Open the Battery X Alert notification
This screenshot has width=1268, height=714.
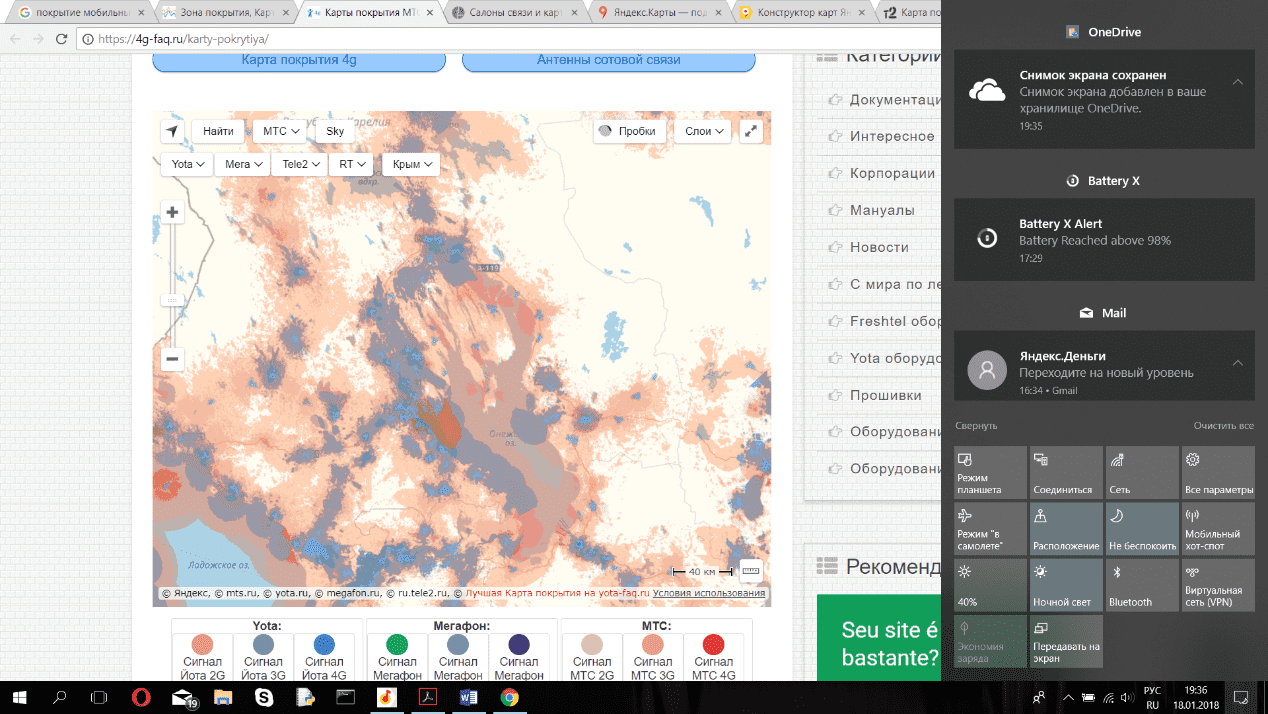pos(1104,239)
